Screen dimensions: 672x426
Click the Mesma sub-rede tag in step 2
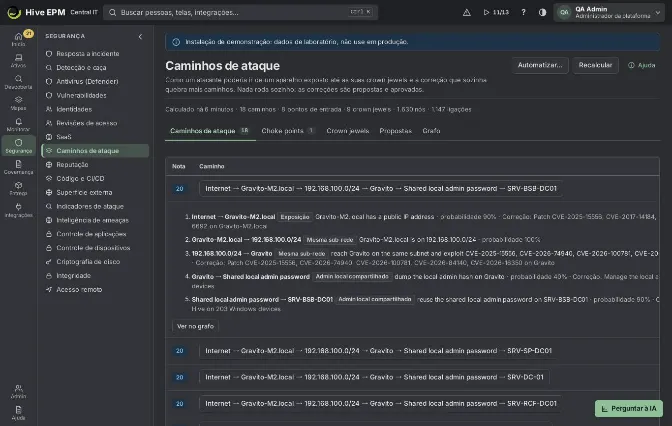click(330, 240)
